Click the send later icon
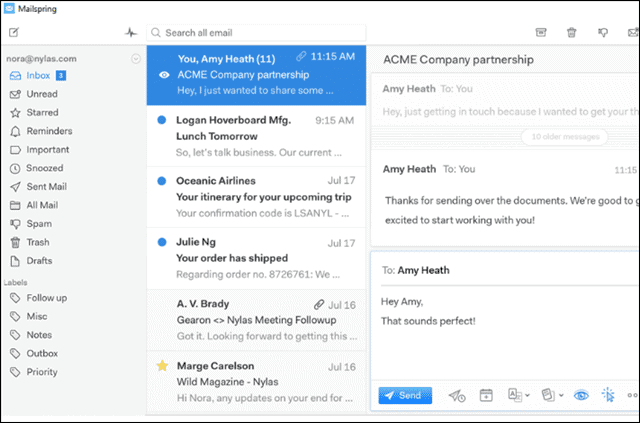This screenshot has height=423, width=640. [456, 396]
